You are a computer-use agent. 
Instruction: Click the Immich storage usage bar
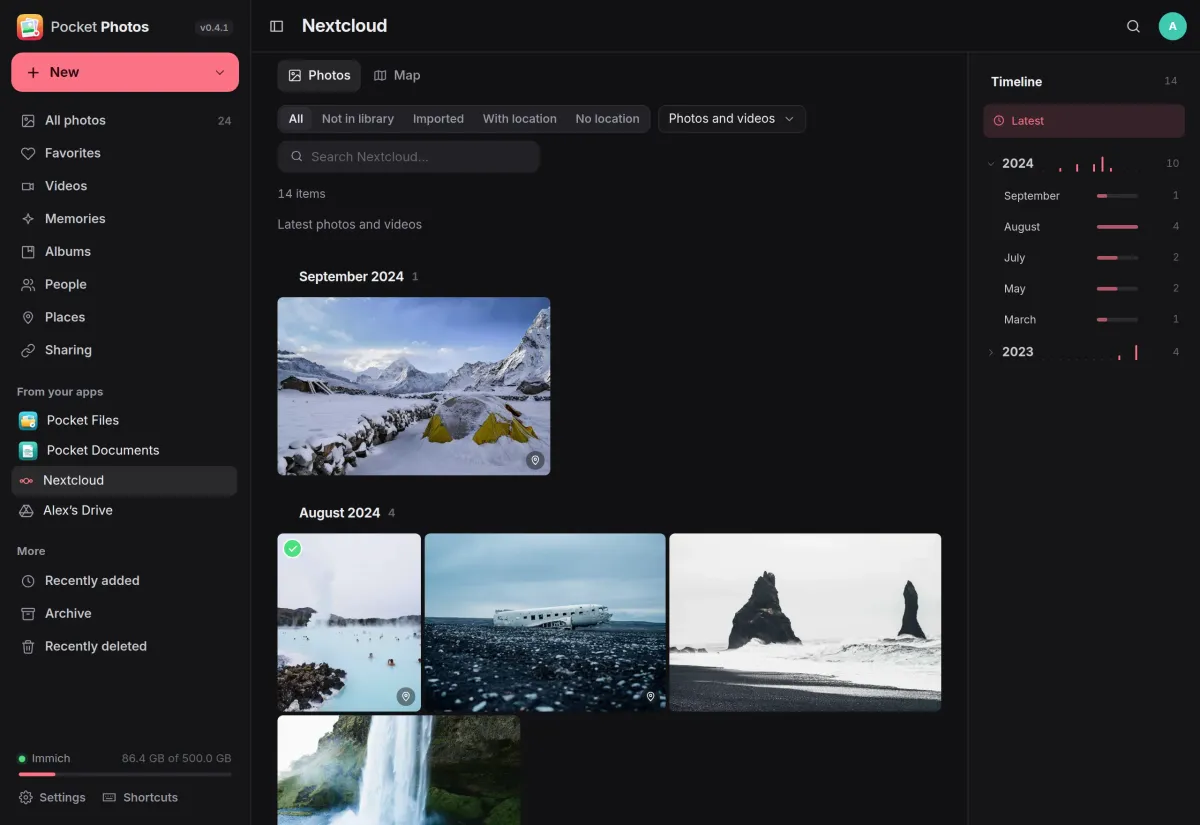125,774
